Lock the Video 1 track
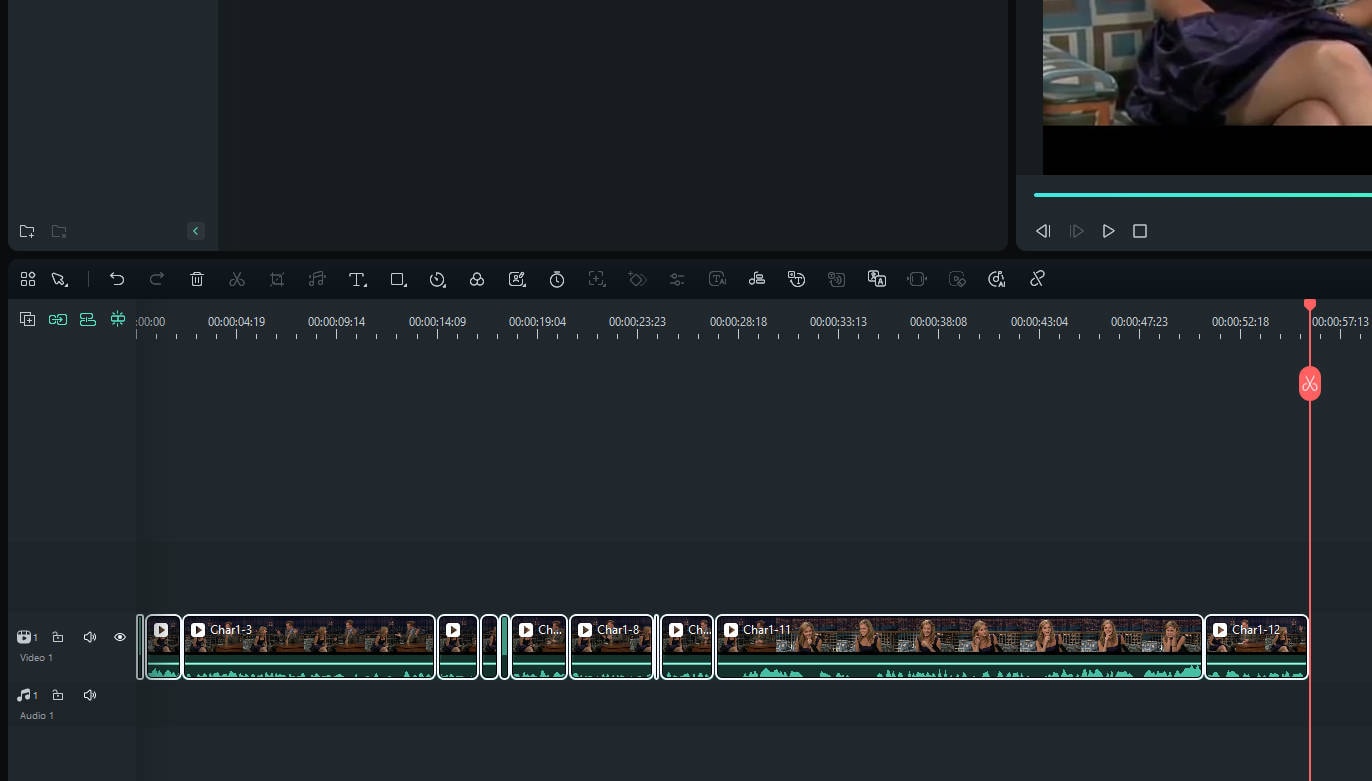This screenshot has height=781, width=1372. 58,637
